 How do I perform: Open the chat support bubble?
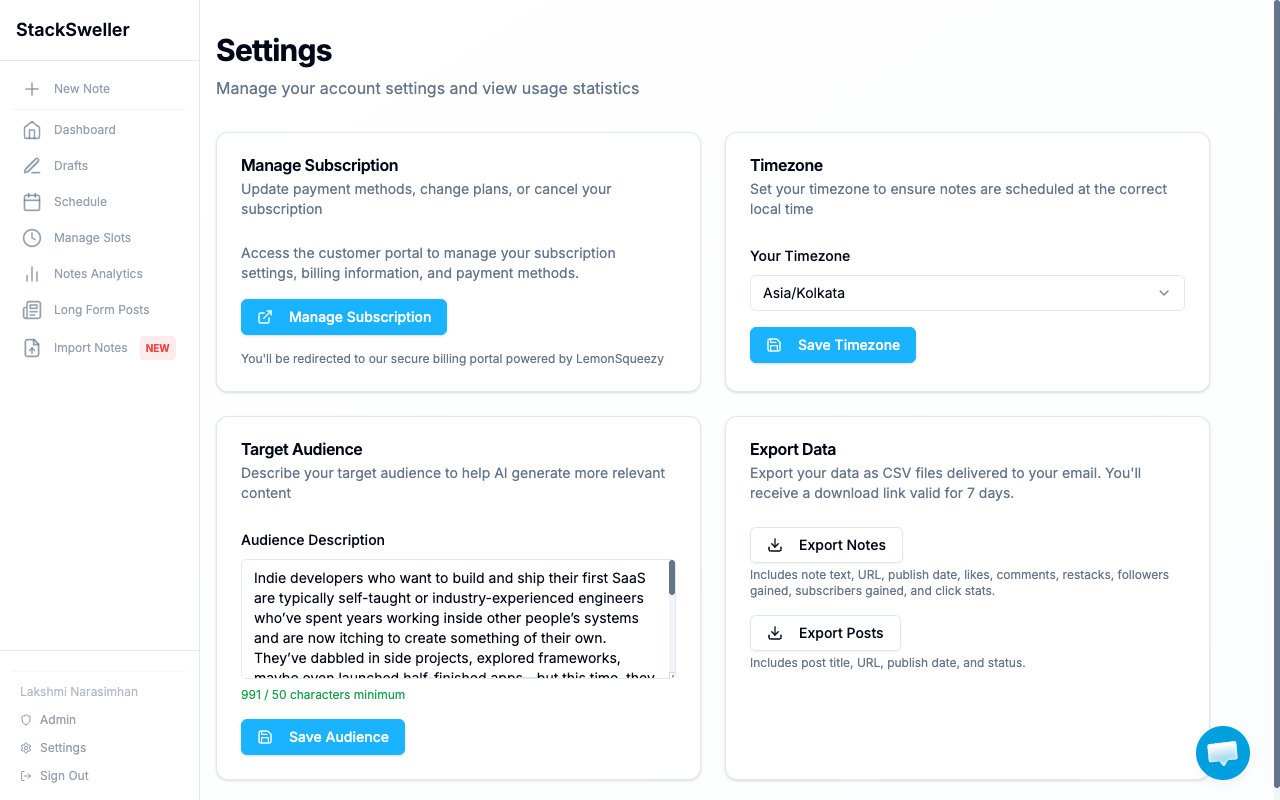1222,753
